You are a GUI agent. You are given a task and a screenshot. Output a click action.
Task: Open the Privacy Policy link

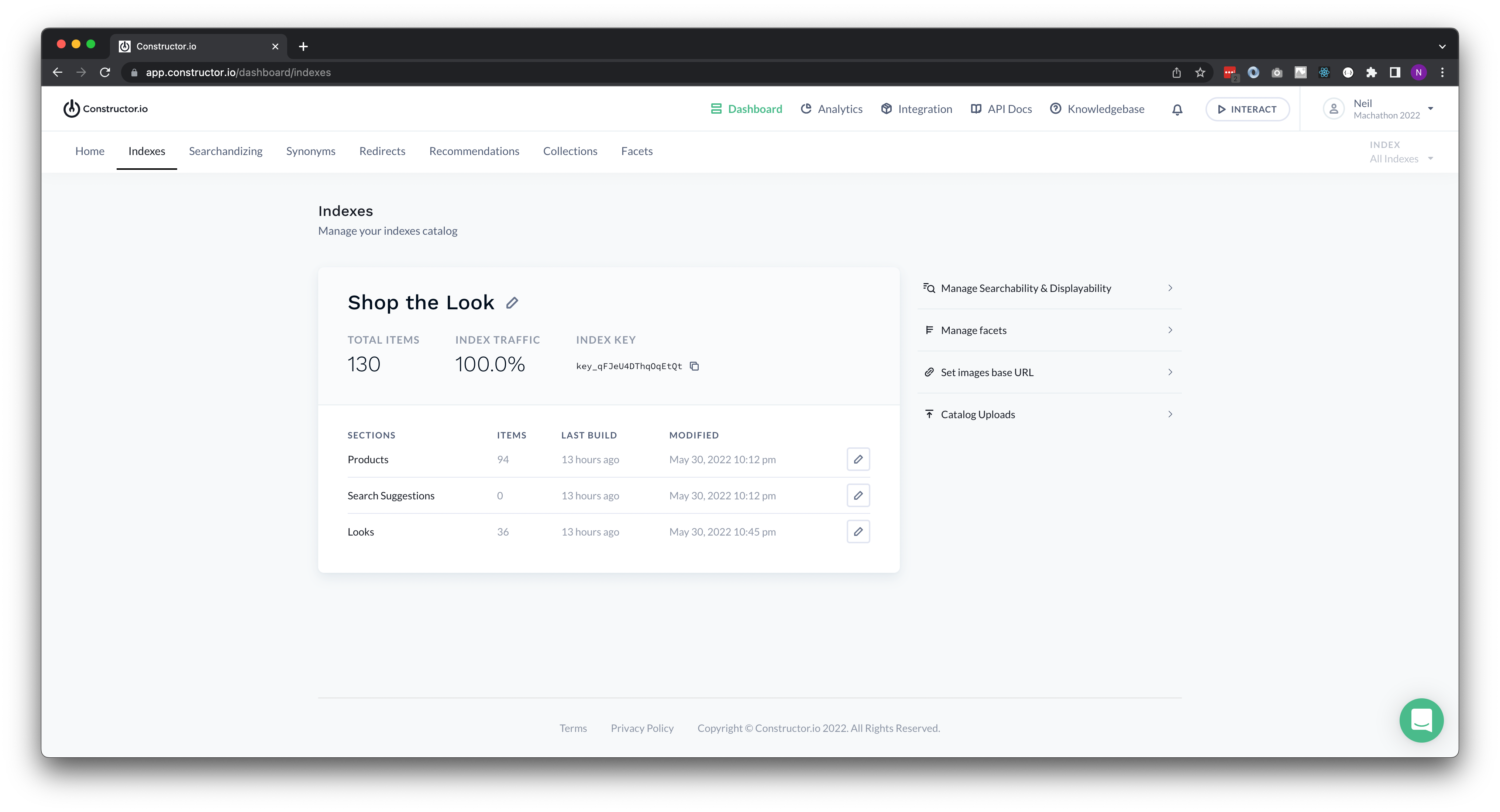[642, 727]
